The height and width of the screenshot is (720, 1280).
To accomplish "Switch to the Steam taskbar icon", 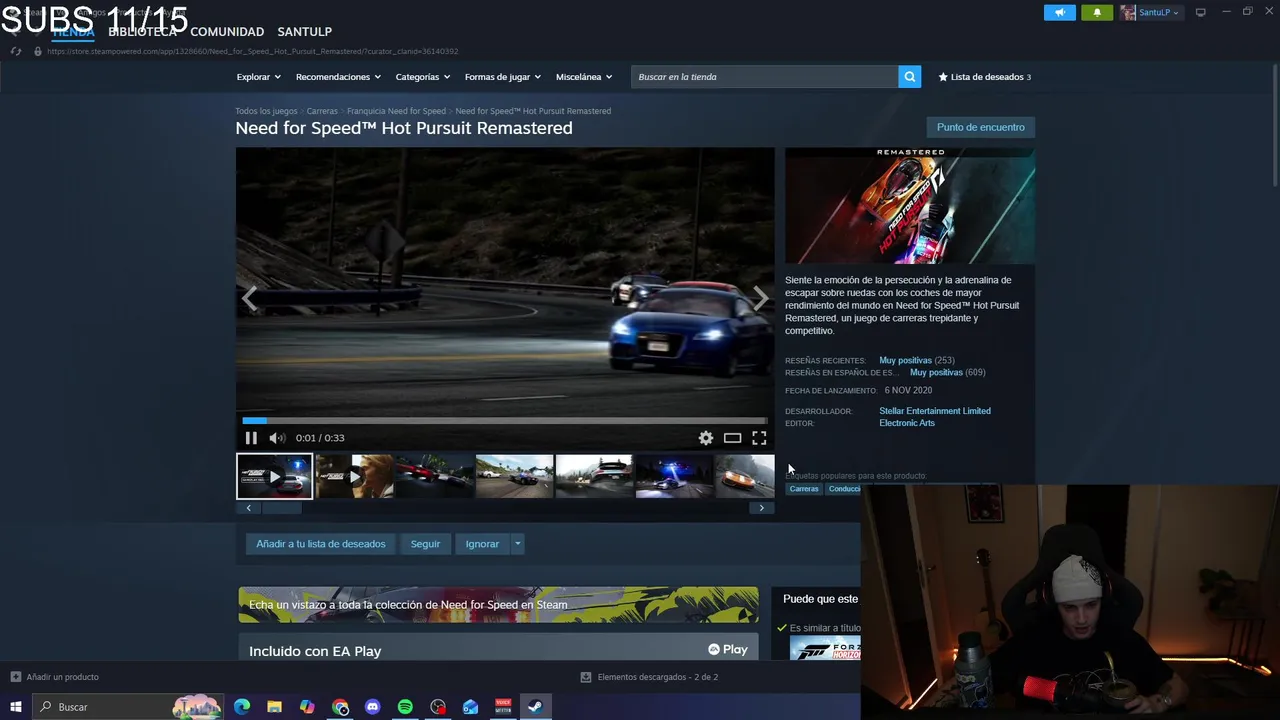I will 535,707.
